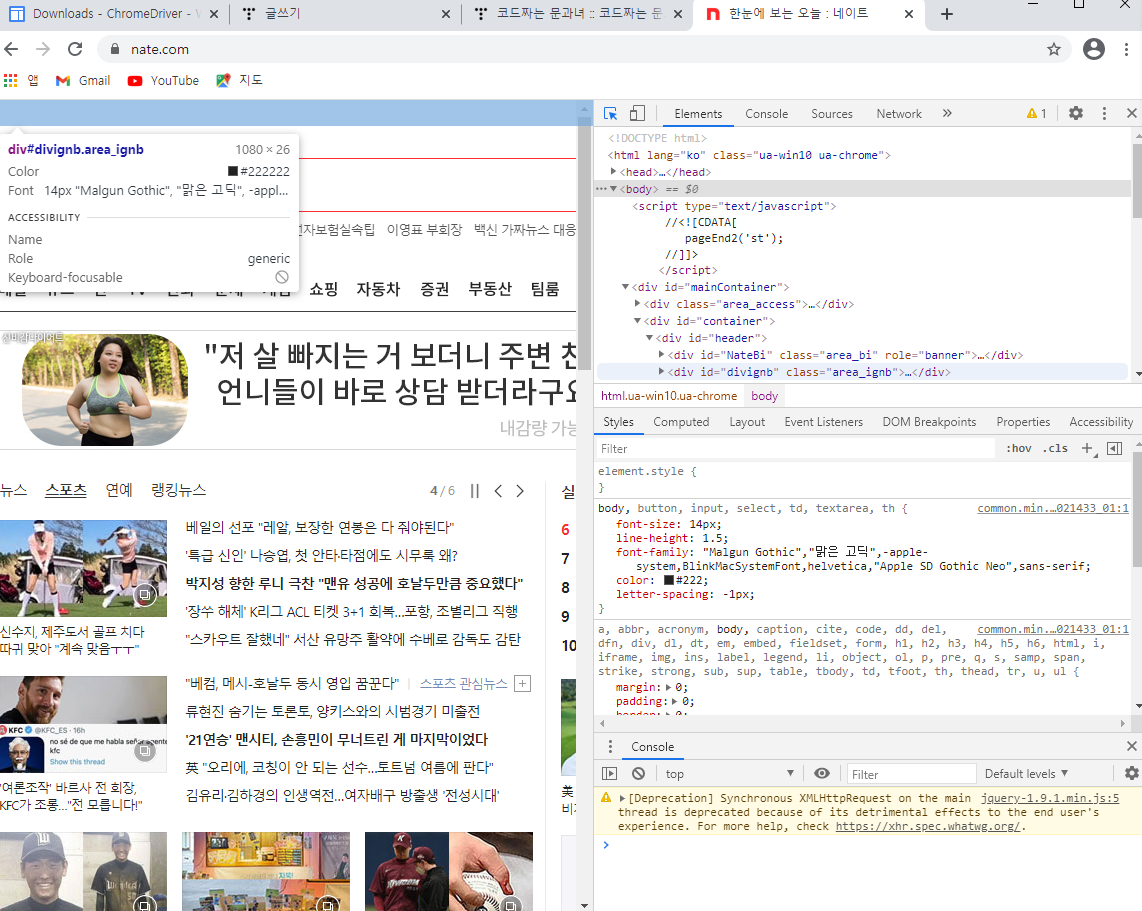This screenshot has width=1142, height=911.
Task: Open the YouTube bookmark
Action: [x=163, y=81]
